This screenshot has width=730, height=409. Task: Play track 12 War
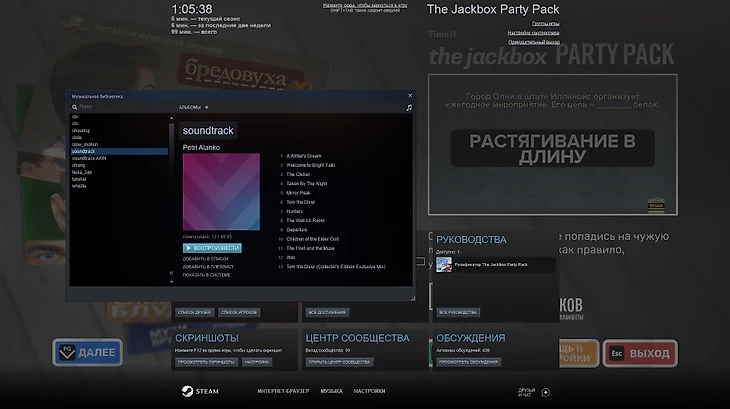(291, 257)
